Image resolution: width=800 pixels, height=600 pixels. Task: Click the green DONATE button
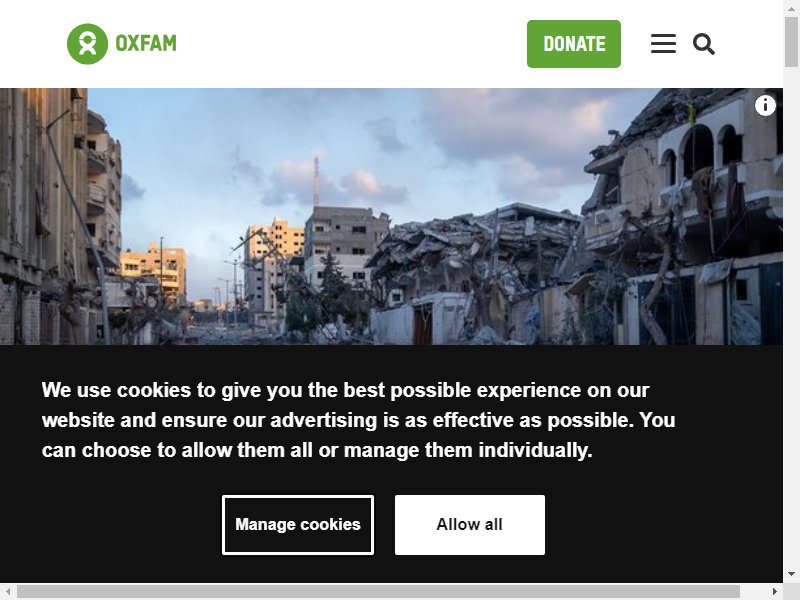(x=573, y=44)
